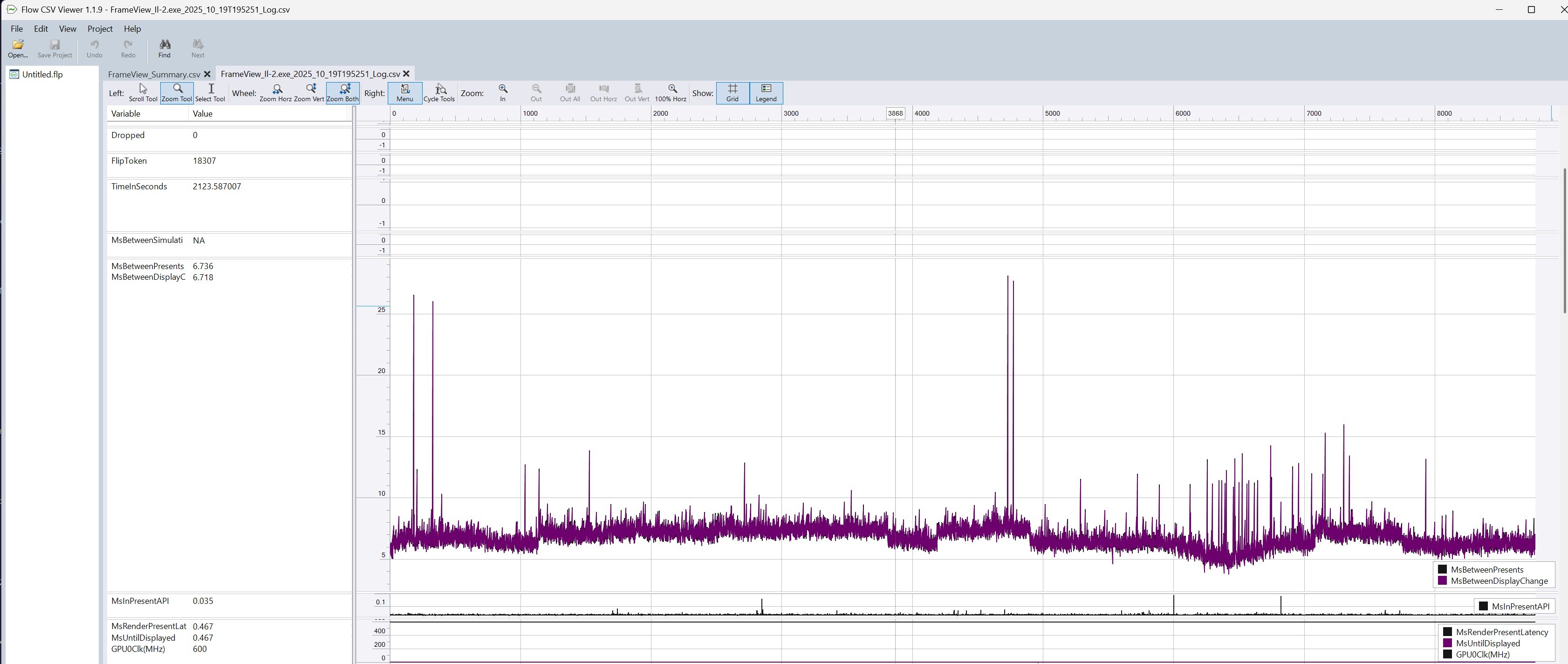The height and width of the screenshot is (664, 1568).
Task: Click the Open file toolbar icon
Action: [x=18, y=48]
